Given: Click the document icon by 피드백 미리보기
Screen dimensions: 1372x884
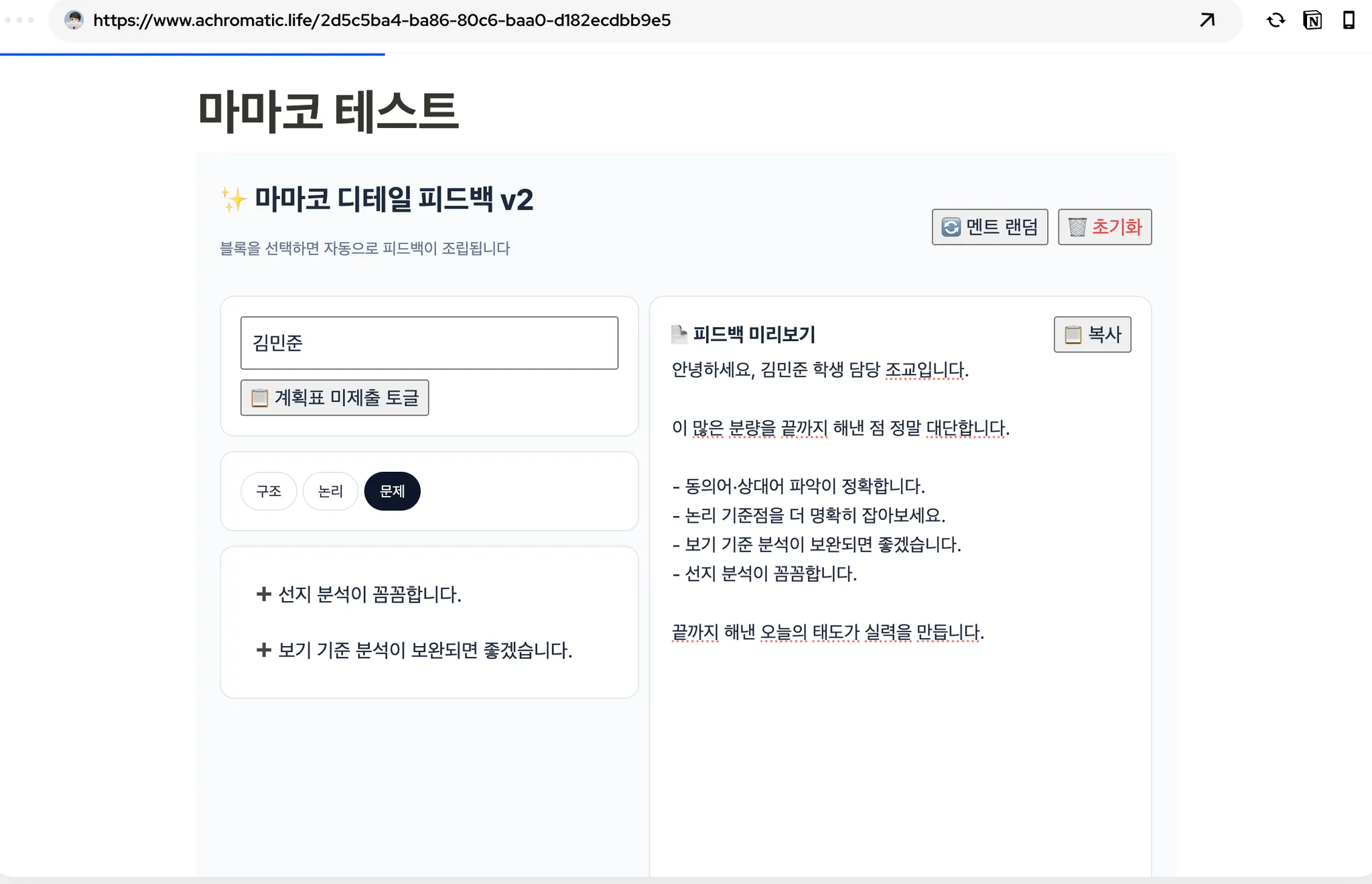Looking at the screenshot, I should coord(679,334).
